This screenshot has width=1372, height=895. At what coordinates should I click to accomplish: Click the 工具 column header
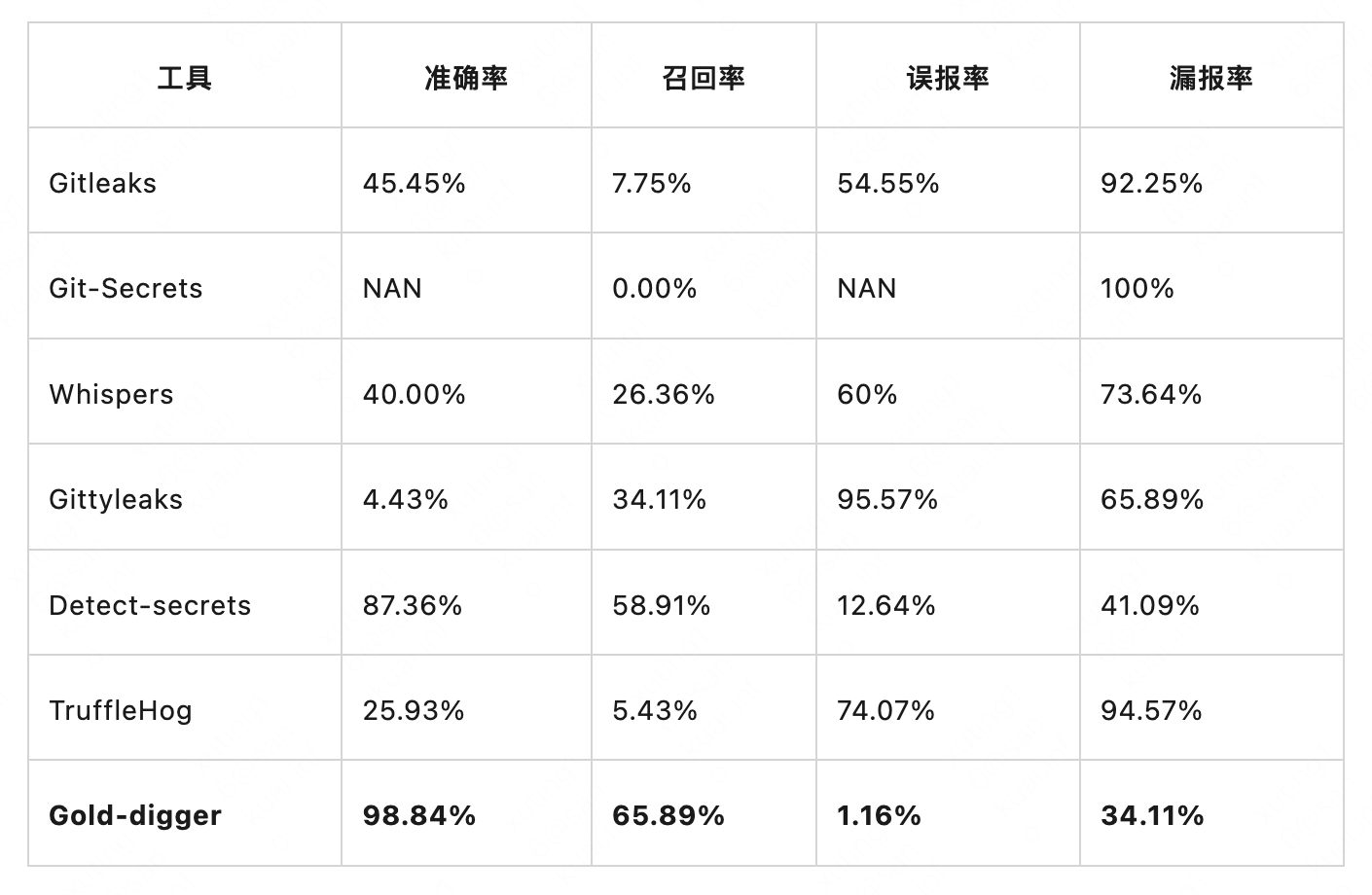tap(184, 78)
